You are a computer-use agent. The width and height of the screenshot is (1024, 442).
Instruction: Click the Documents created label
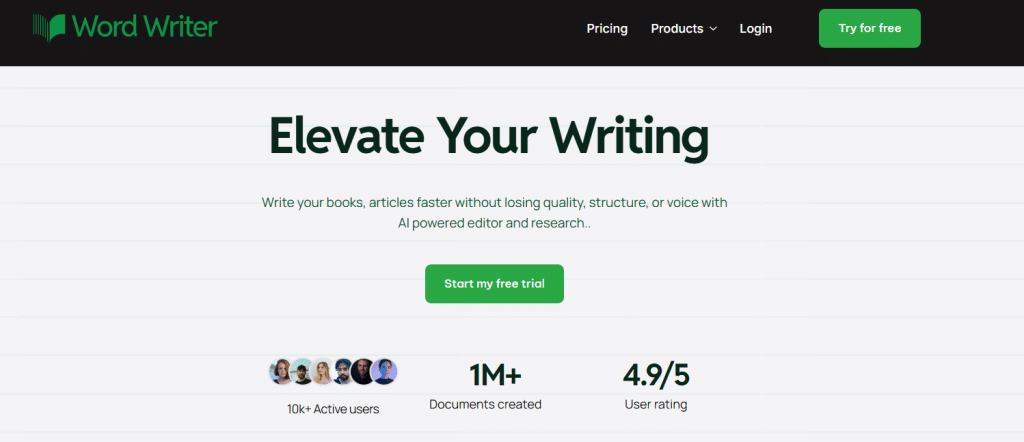pyautogui.click(x=485, y=404)
